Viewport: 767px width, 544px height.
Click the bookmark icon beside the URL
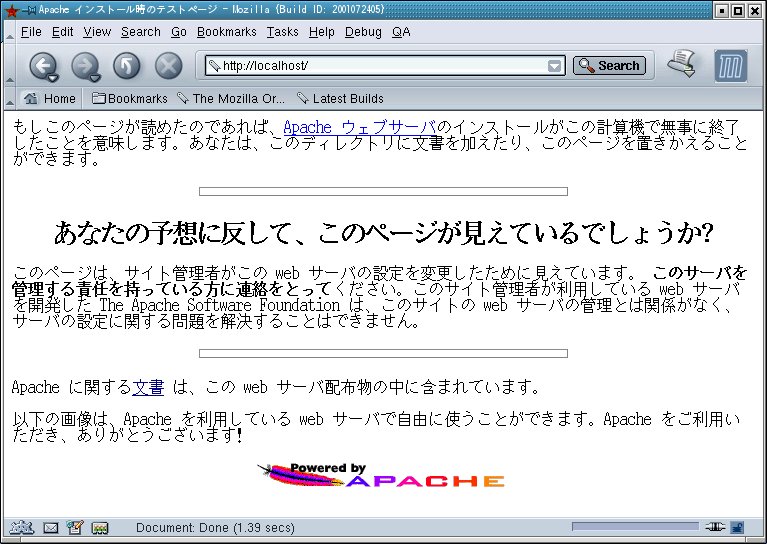214,66
